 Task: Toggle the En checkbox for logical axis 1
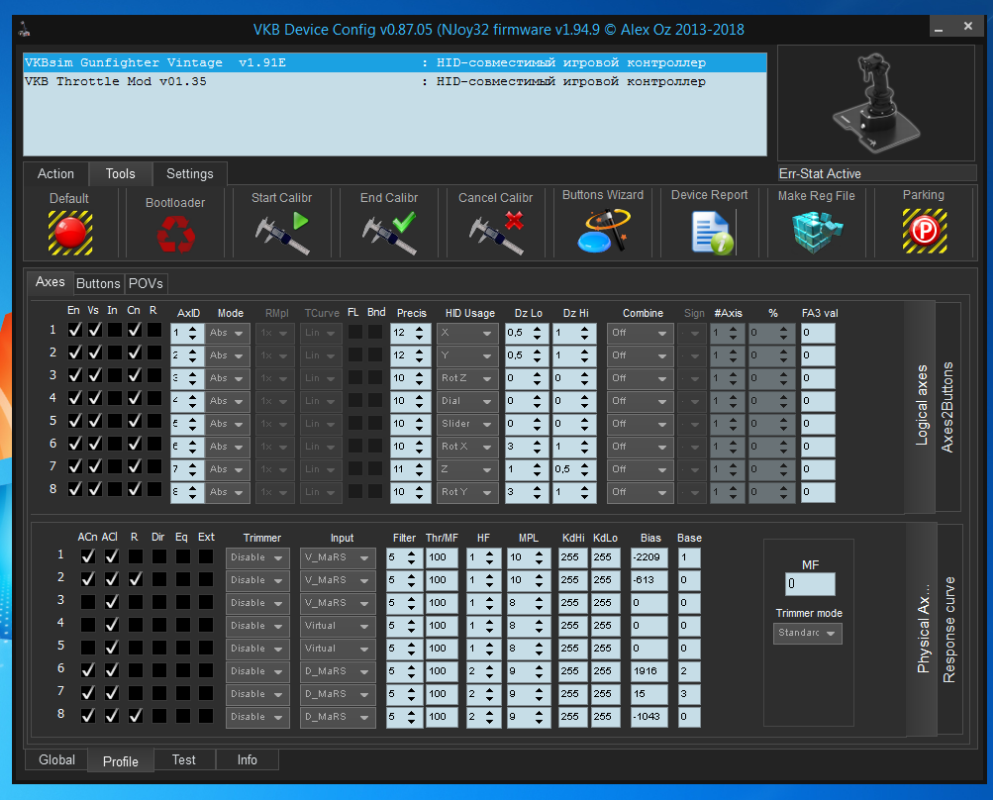75,330
